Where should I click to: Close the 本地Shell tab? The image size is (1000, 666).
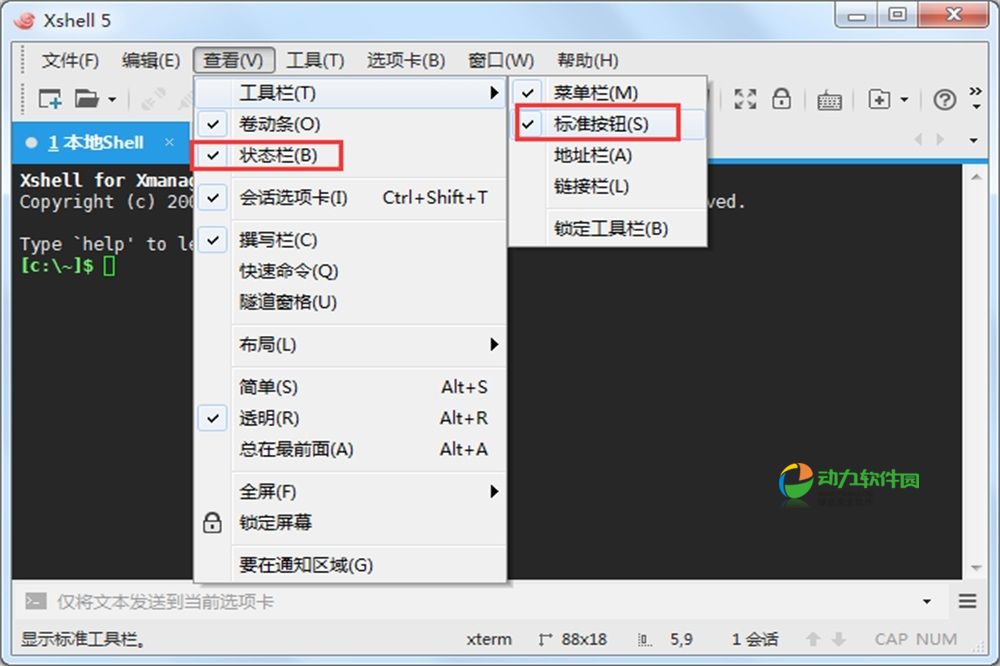[169, 142]
